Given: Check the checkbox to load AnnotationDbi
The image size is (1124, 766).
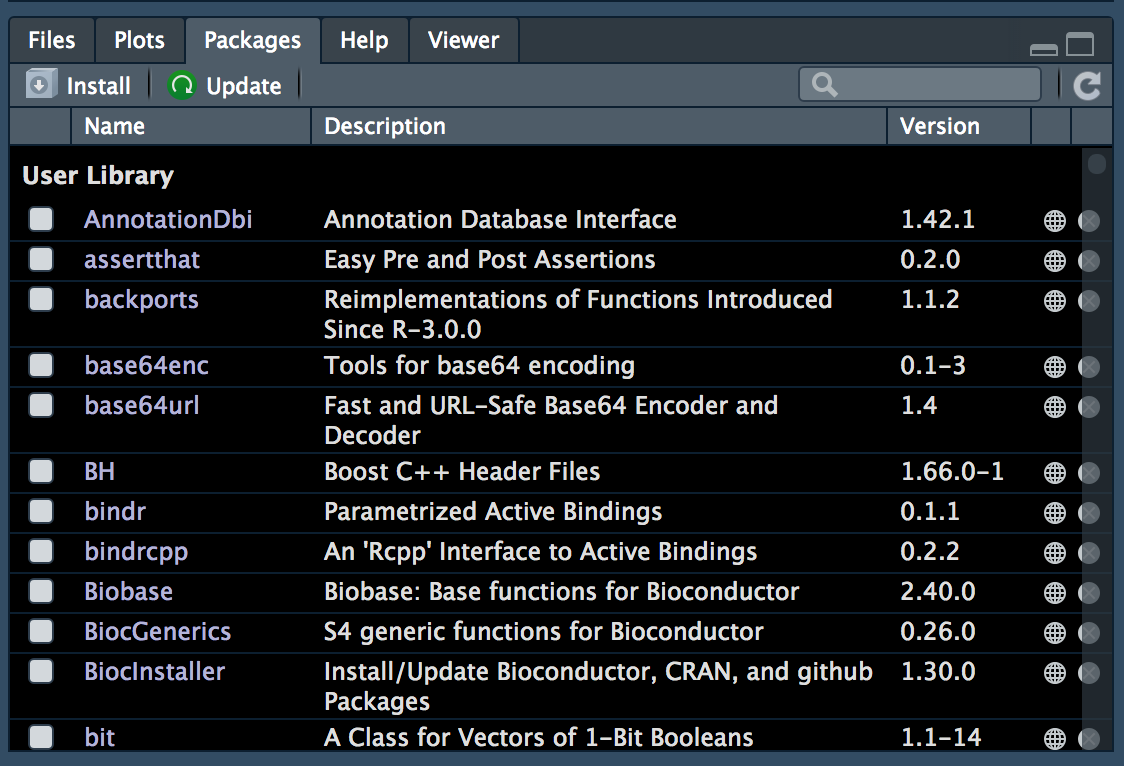Looking at the screenshot, I should tap(40, 219).
